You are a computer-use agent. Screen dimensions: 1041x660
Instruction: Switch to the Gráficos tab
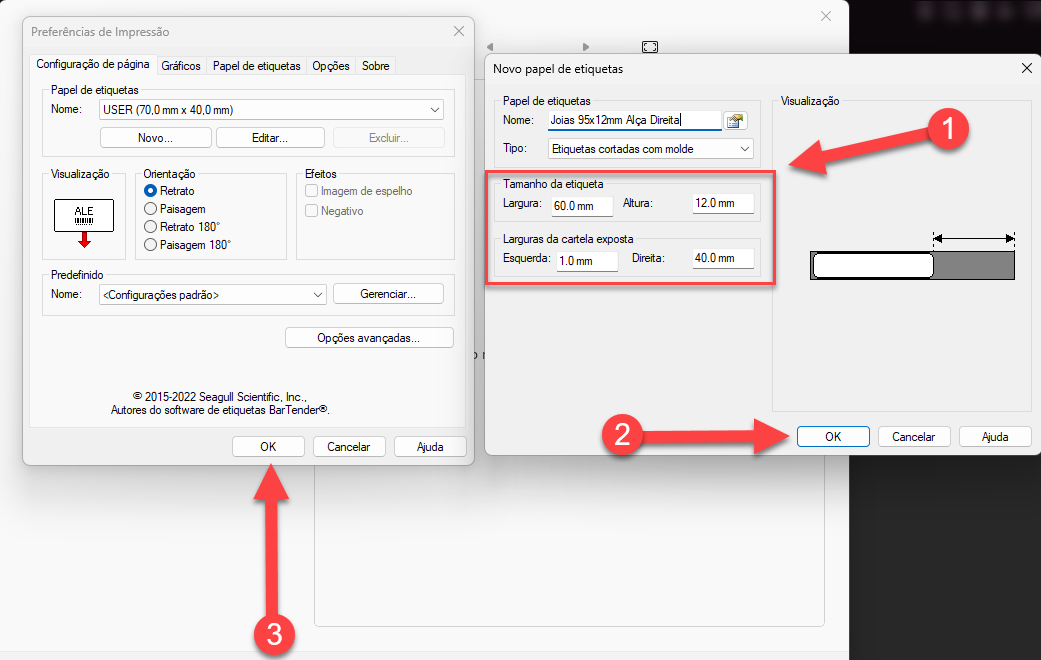tap(181, 66)
